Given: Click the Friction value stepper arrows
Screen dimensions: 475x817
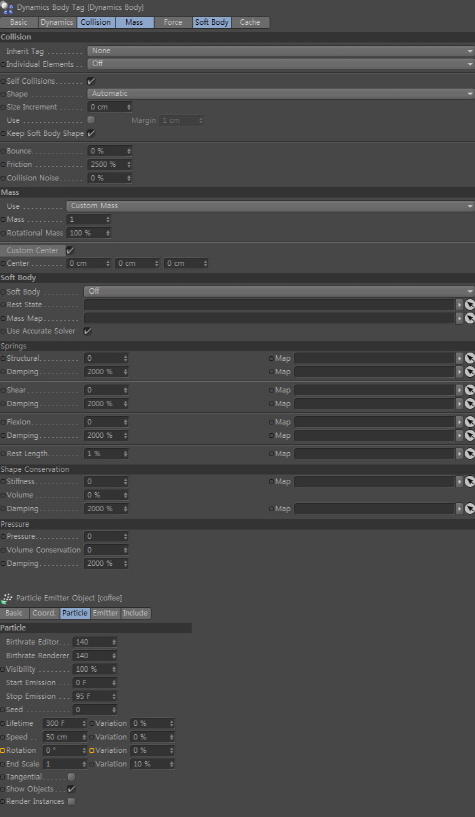Looking at the screenshot, I should (129, 165).
